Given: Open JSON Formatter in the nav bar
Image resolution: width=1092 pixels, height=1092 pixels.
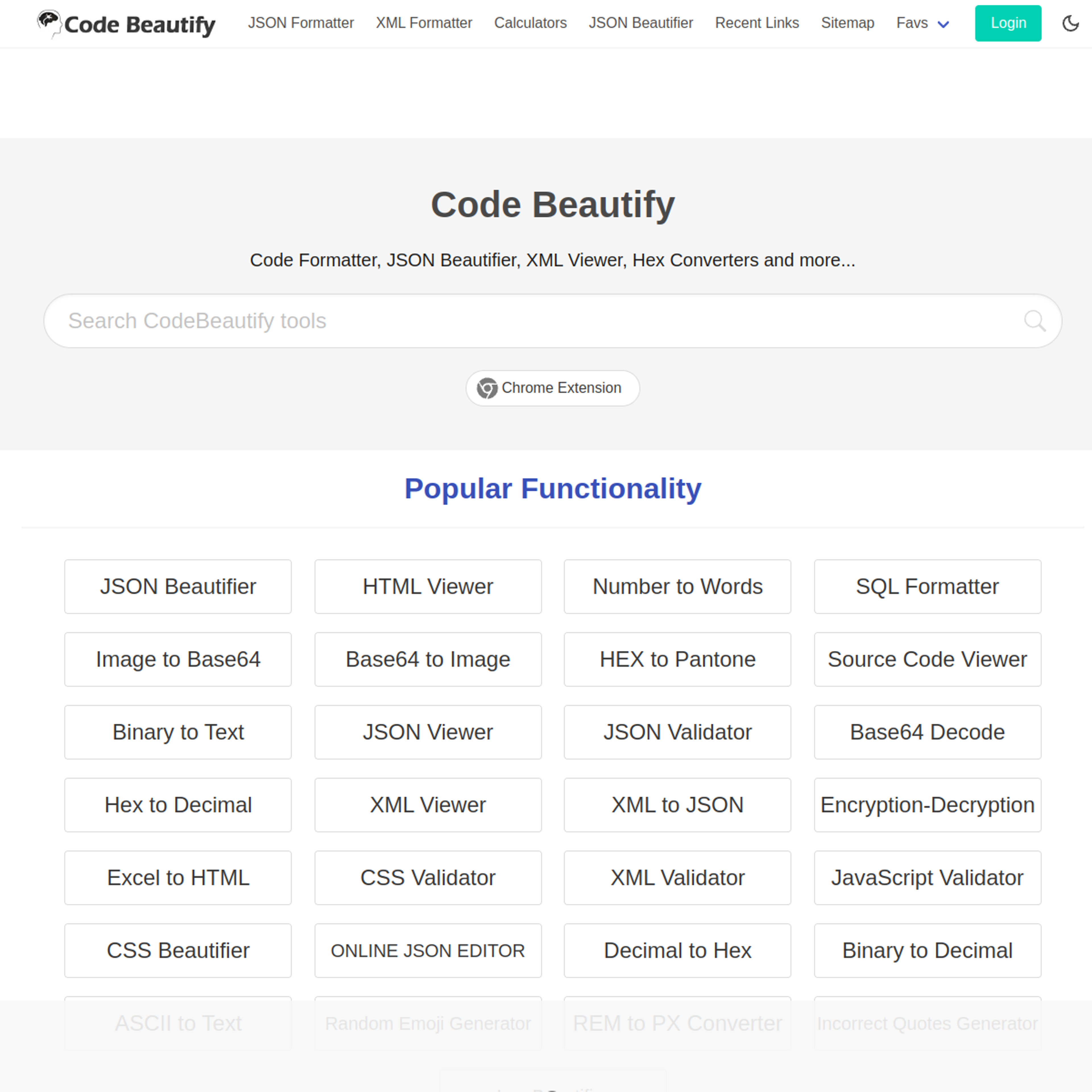Looking at the screenshot, I should click(301, 23).
